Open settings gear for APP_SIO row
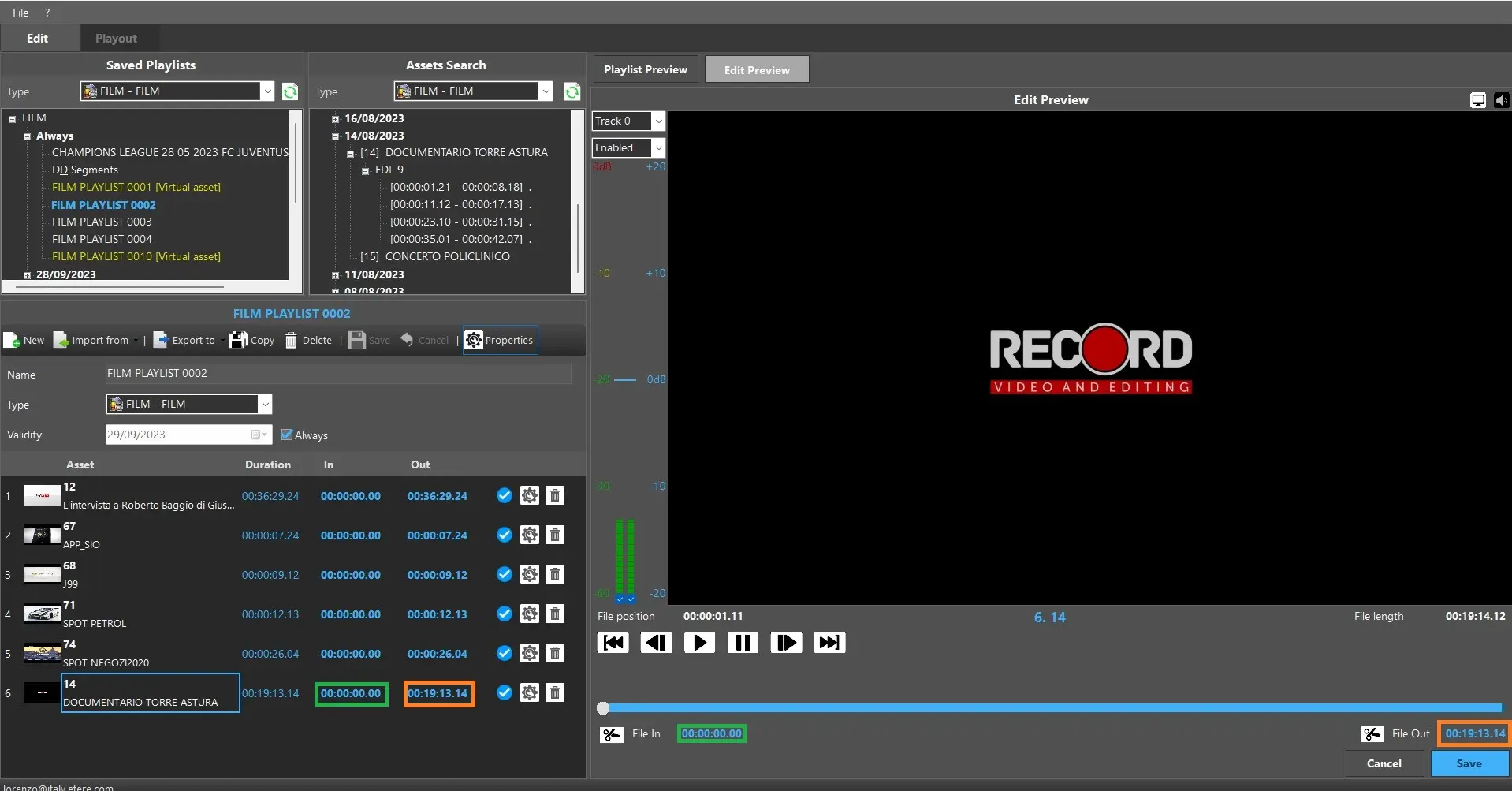This screenshot has width=1512, height=791. (530, 535)
